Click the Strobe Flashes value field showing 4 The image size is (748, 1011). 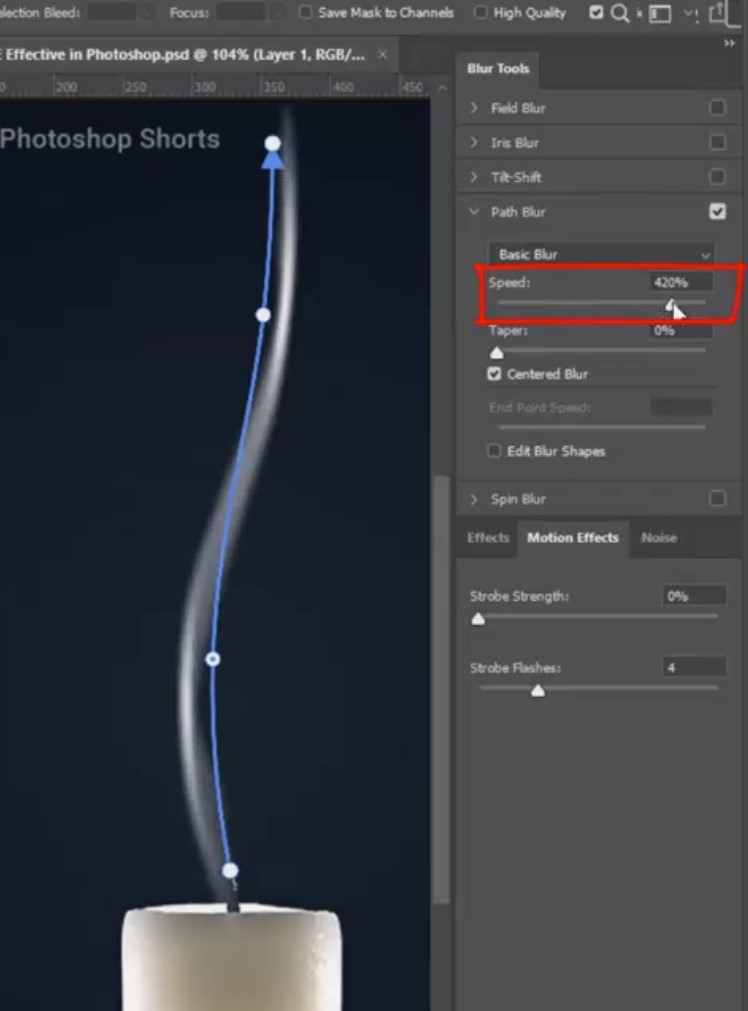click(694, 667)
